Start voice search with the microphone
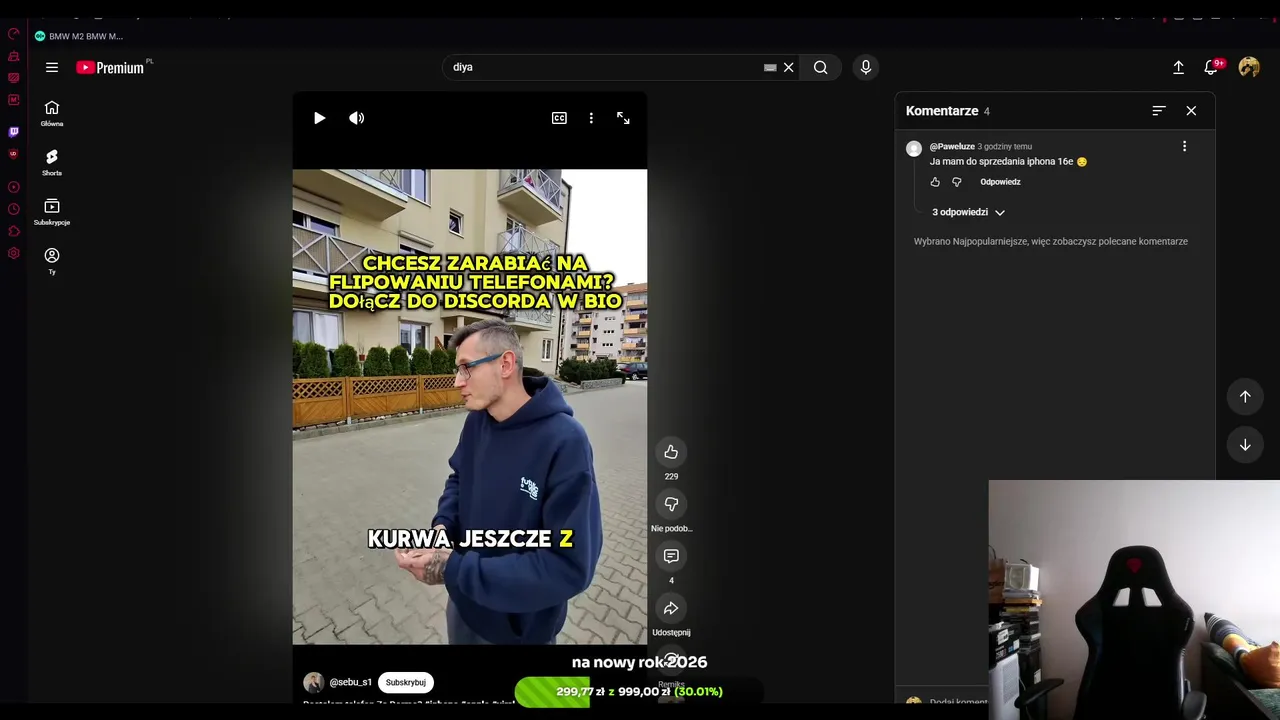 click(866, 67)
